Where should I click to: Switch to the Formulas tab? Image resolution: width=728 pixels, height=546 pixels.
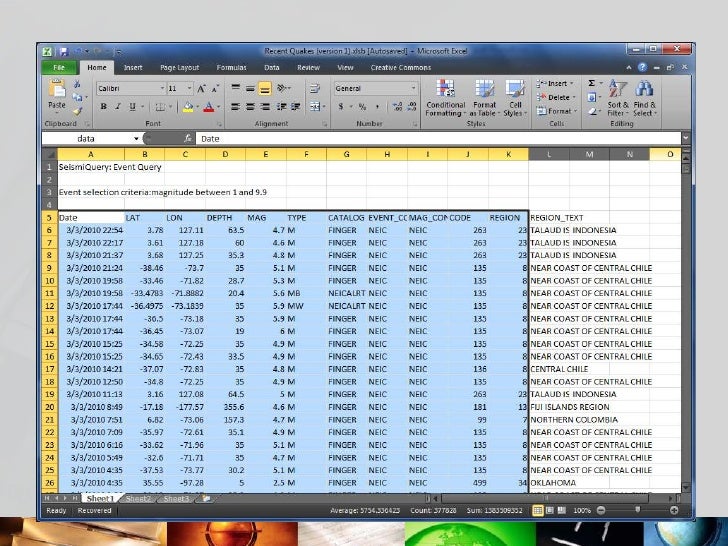click(x=231, y=68)
